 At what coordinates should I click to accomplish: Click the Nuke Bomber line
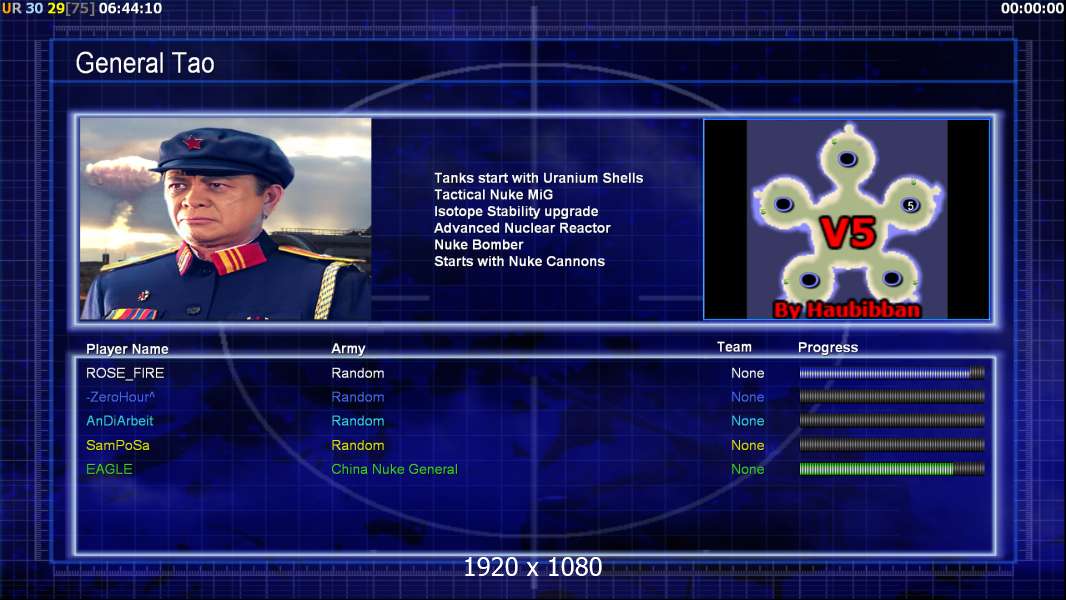pyautogui.click(x=479, y=245)
